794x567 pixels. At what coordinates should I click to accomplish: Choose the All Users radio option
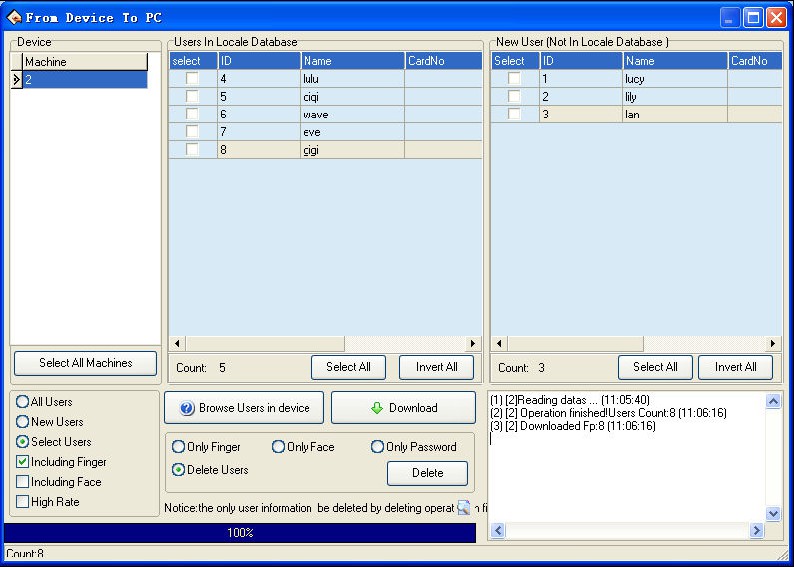coord(22,402)
